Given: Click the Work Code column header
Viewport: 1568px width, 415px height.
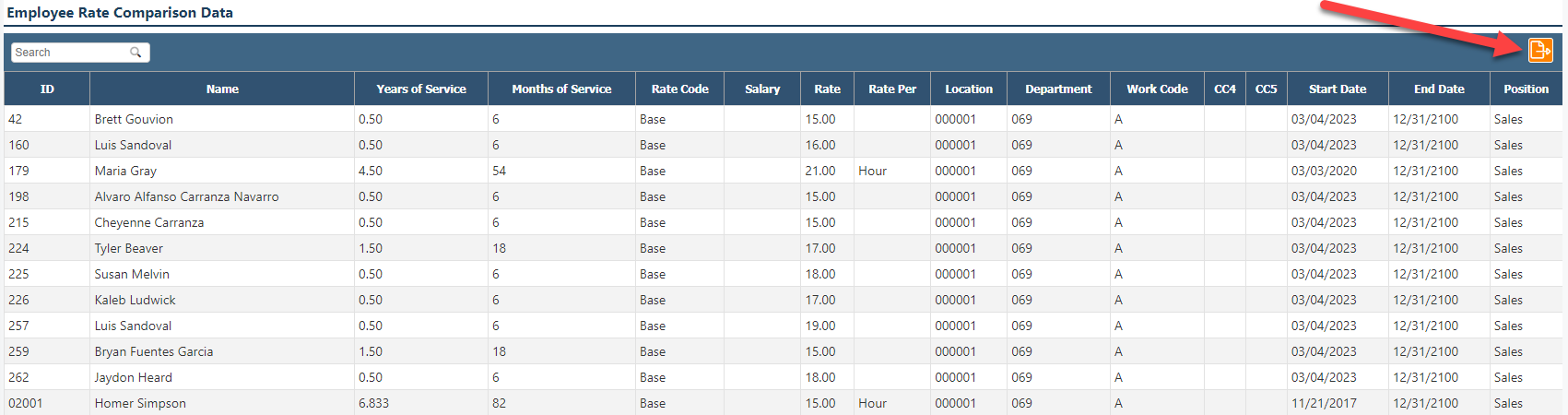Looking at the screenshot, I should coord(1157,89).
